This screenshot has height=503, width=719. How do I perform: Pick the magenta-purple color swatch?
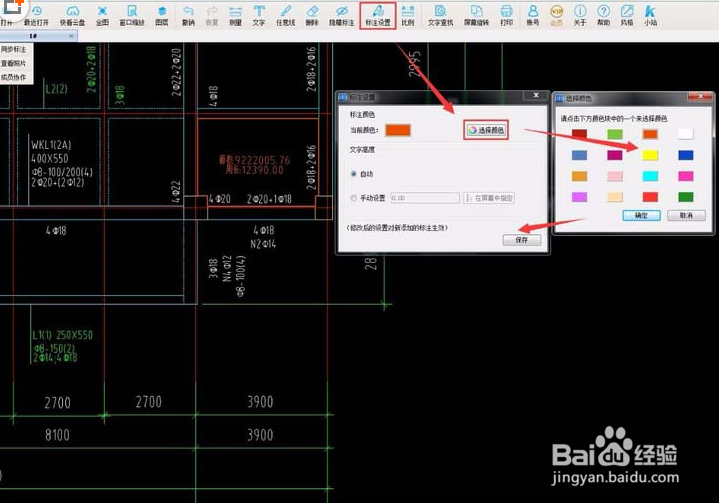615,155
